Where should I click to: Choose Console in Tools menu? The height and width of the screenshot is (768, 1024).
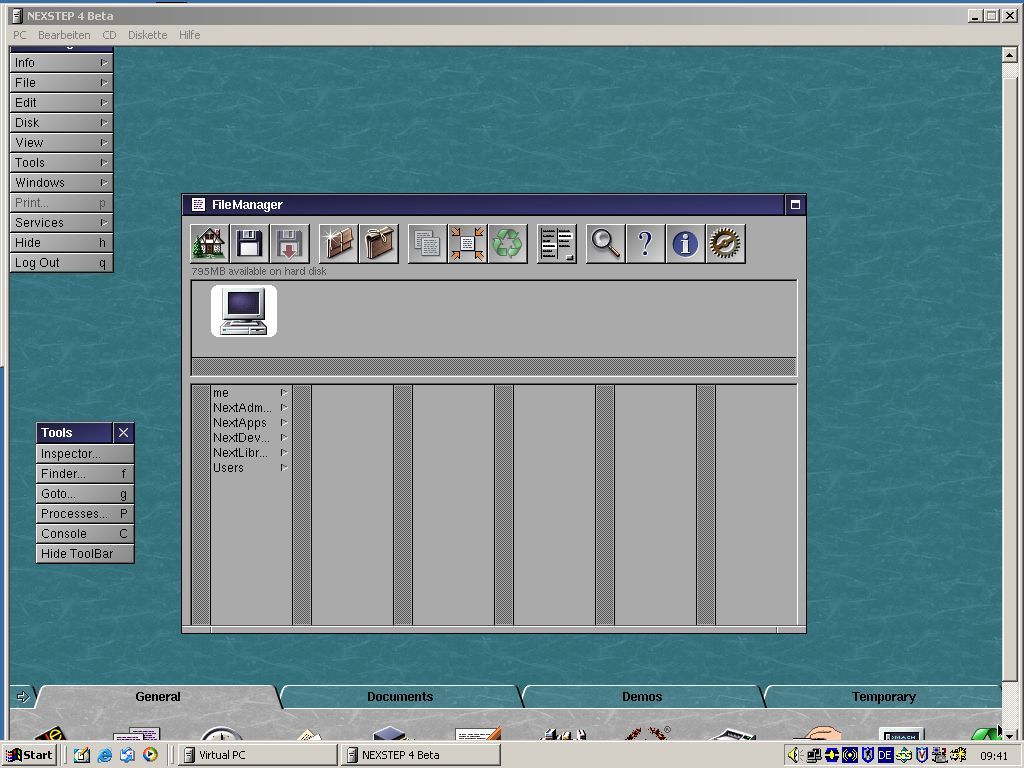point(85,534)
